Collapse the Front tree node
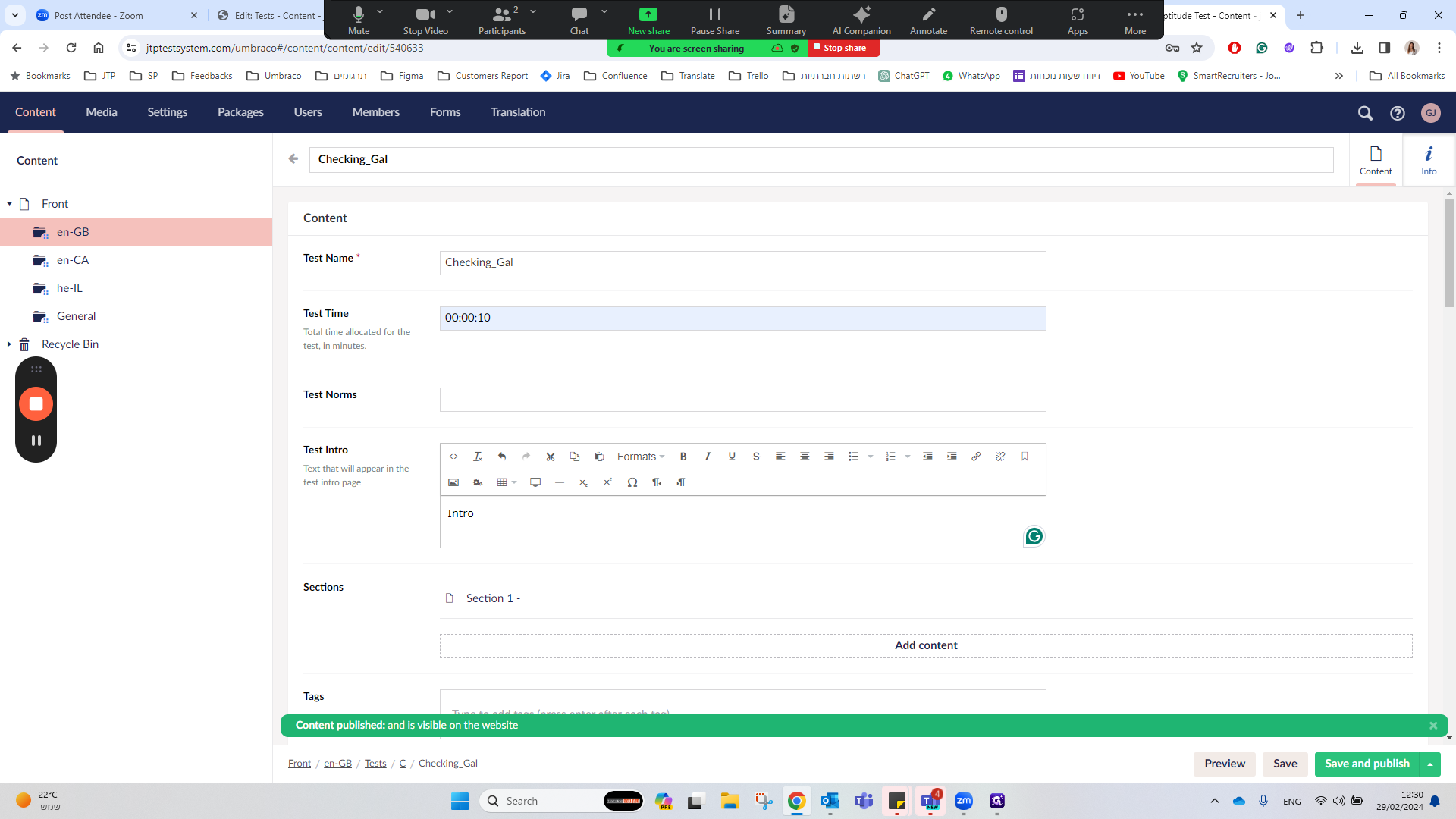The image size is (1456, 819). (9, 204)
